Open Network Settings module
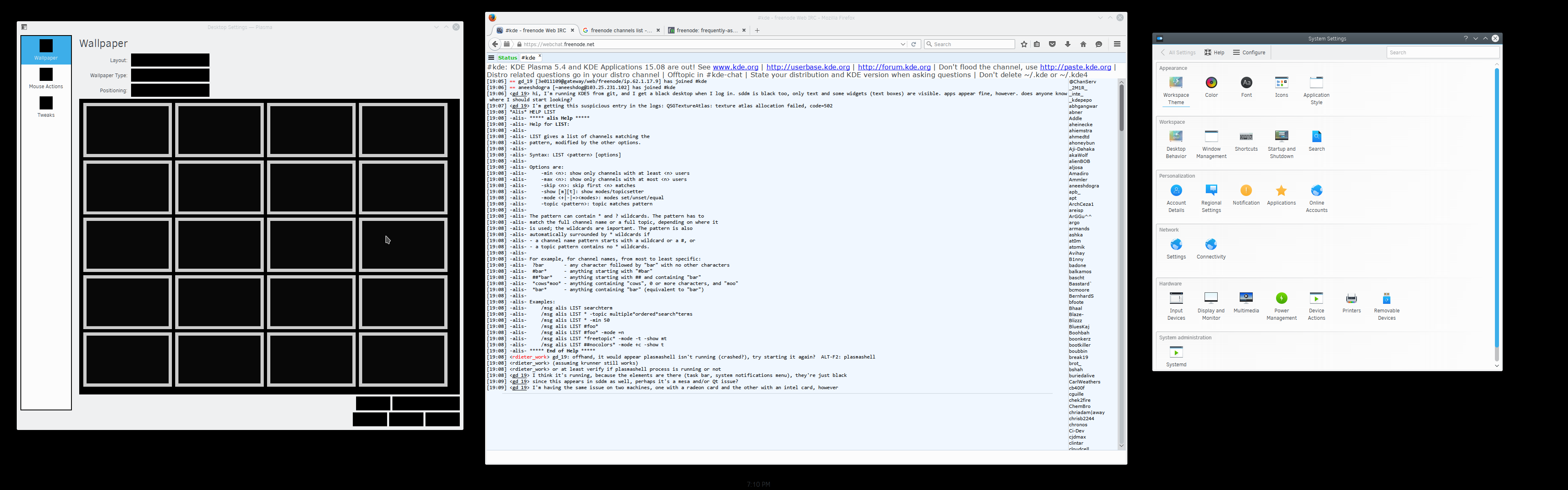The height and width of the screenshot is (490, 1568). (1176, 248)
